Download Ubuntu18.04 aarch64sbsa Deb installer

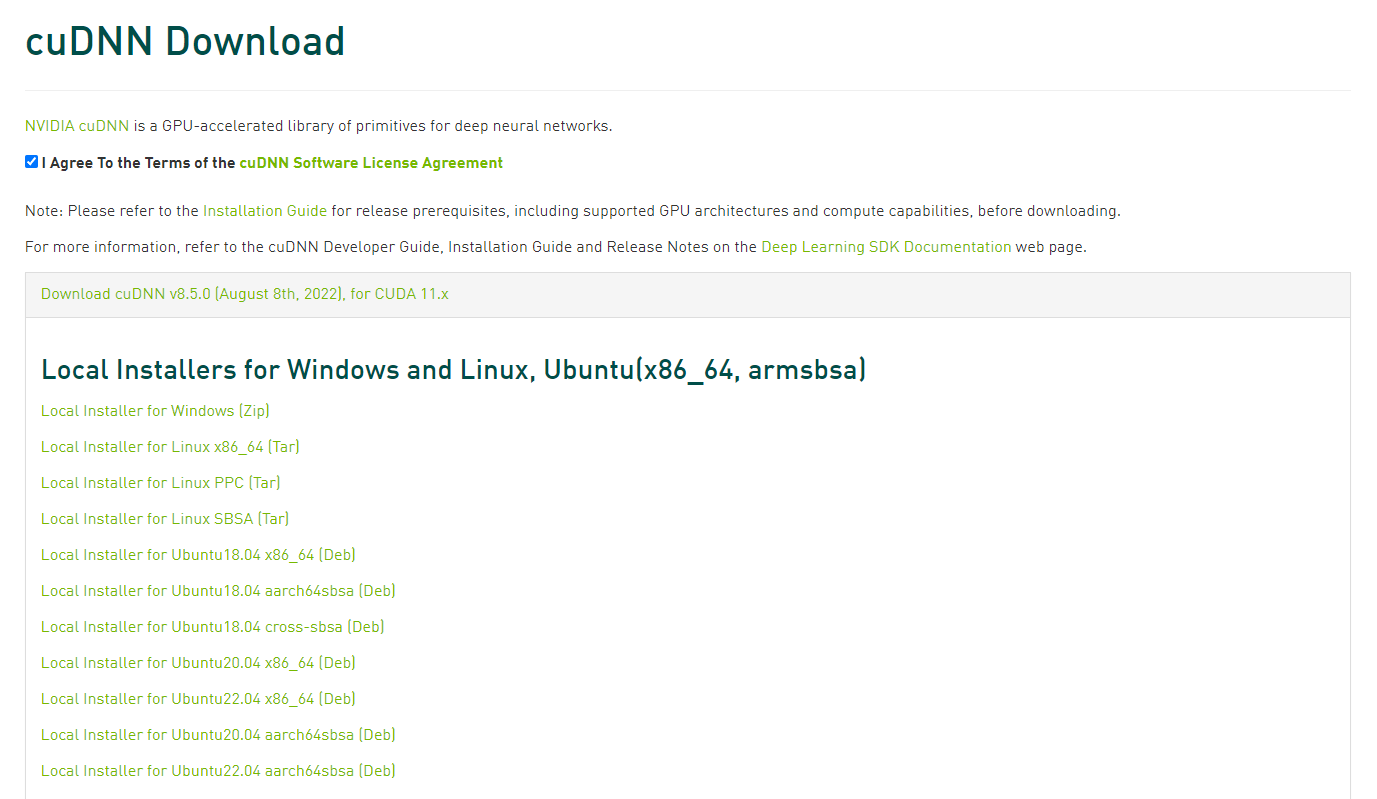[218, 591]
